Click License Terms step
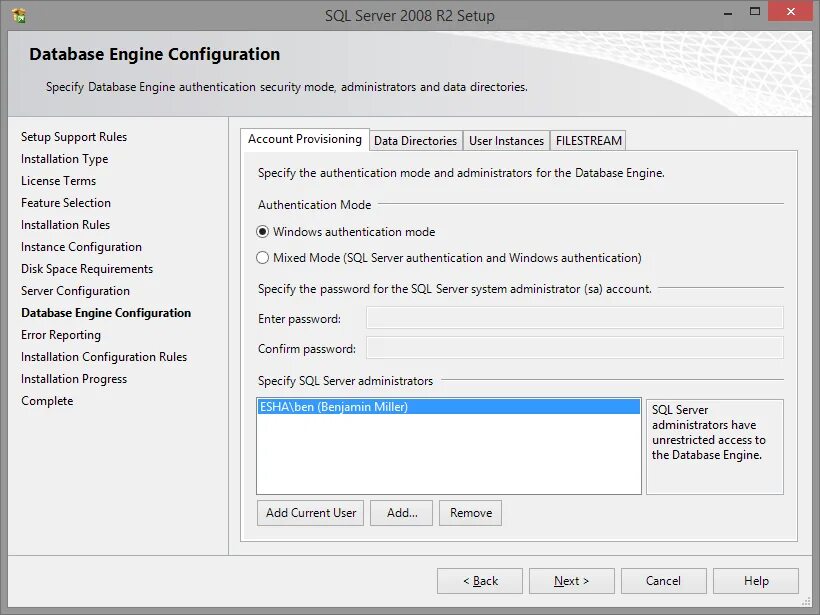 pyautogui.click(x=59, y=181)
